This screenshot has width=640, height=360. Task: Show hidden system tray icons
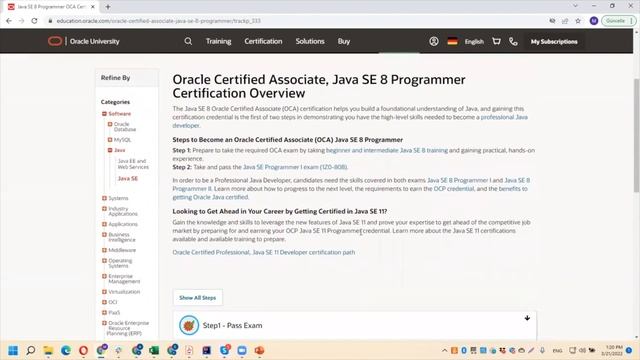(444, 351)
